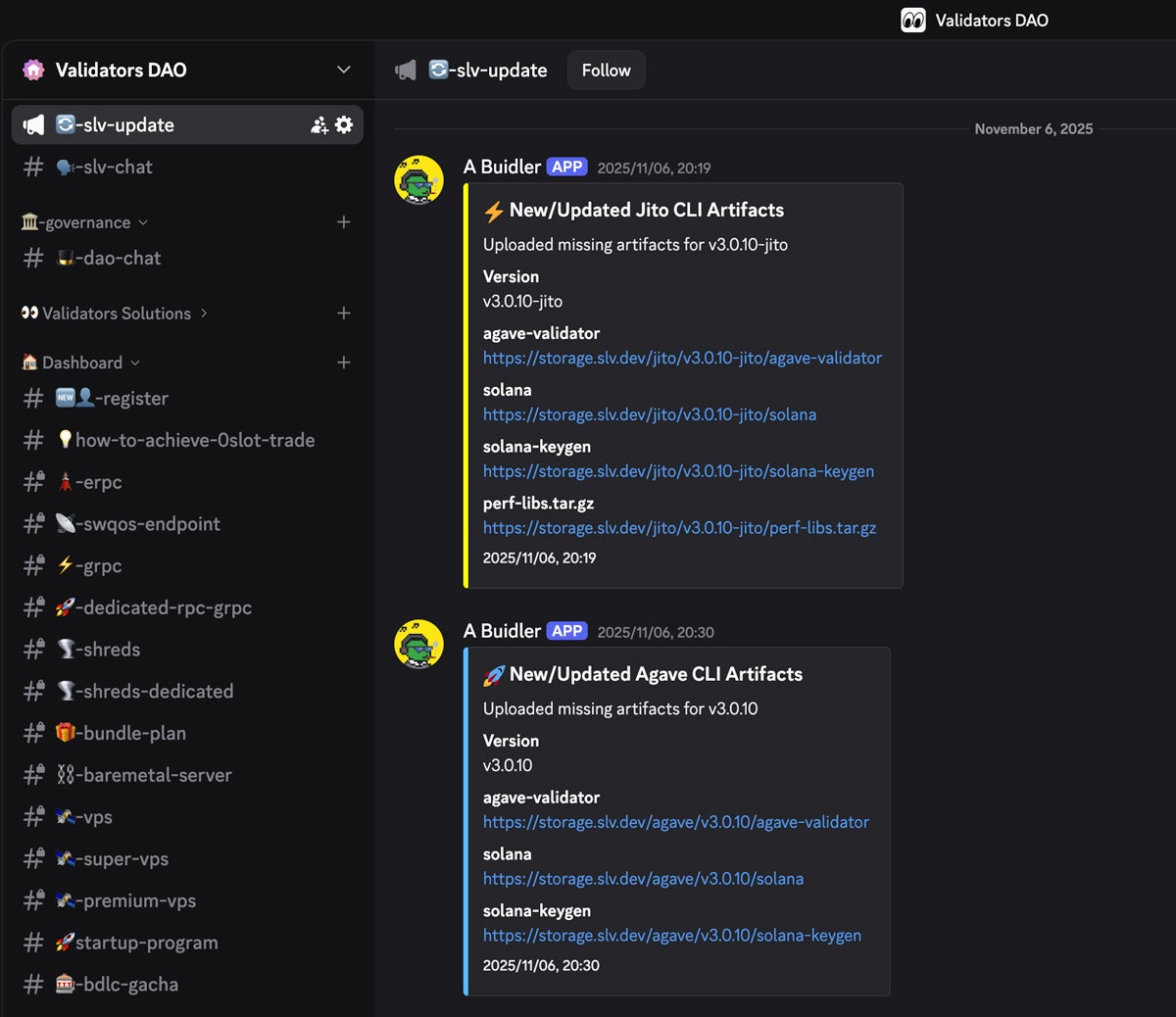
Task: Open the Jito agave-validator storage link
Action: (x=682, y=359)
